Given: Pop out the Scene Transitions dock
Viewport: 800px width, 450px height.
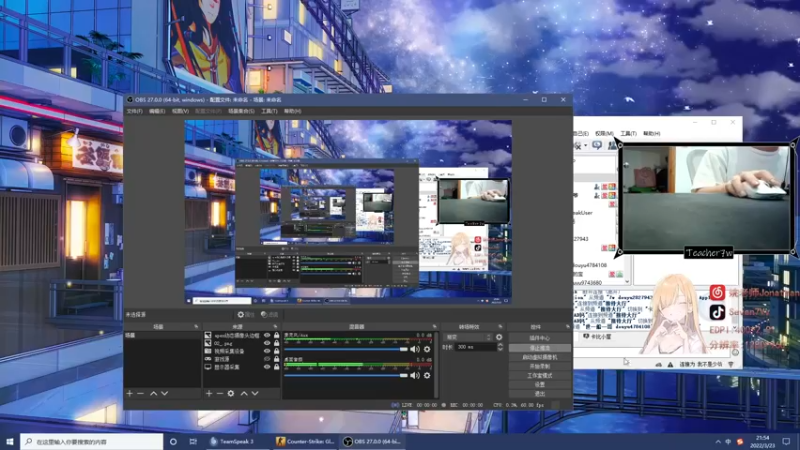Looking at the screenshot, I should (500, 327).
